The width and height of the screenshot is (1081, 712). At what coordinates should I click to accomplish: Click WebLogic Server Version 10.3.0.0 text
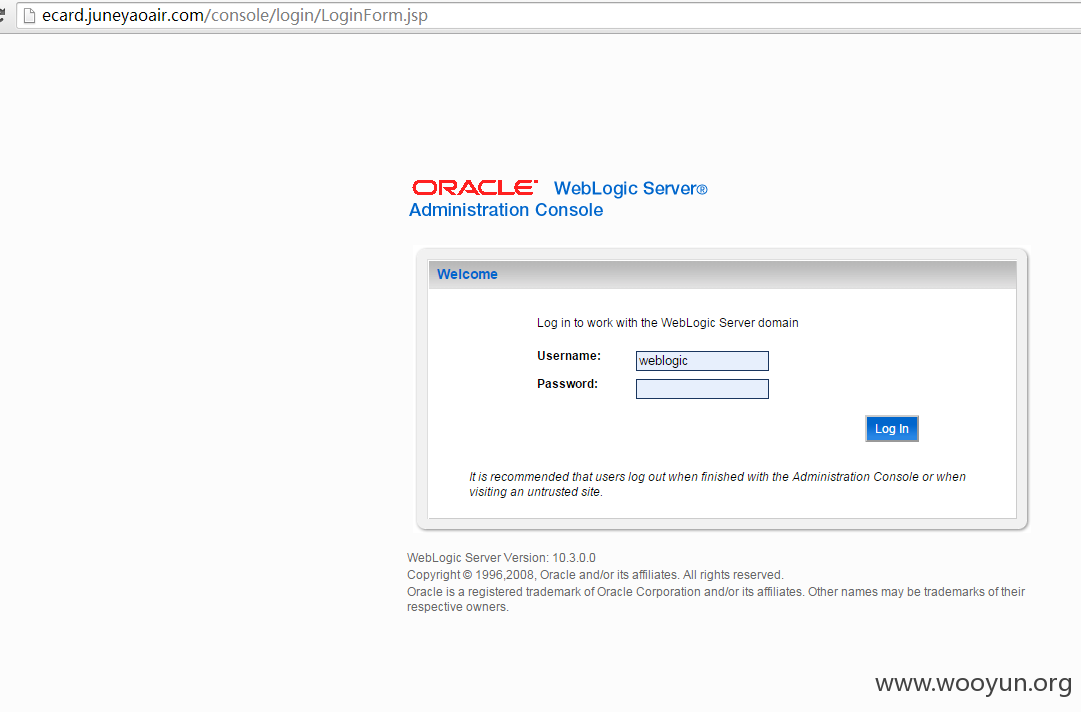[x=501, y=558]
